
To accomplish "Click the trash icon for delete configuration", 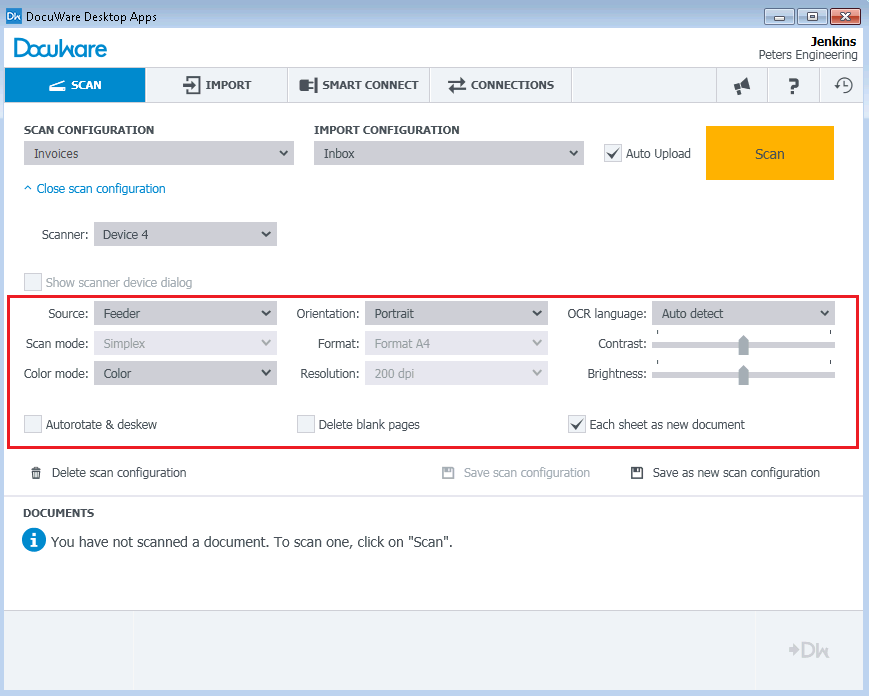I will point(36,473).
